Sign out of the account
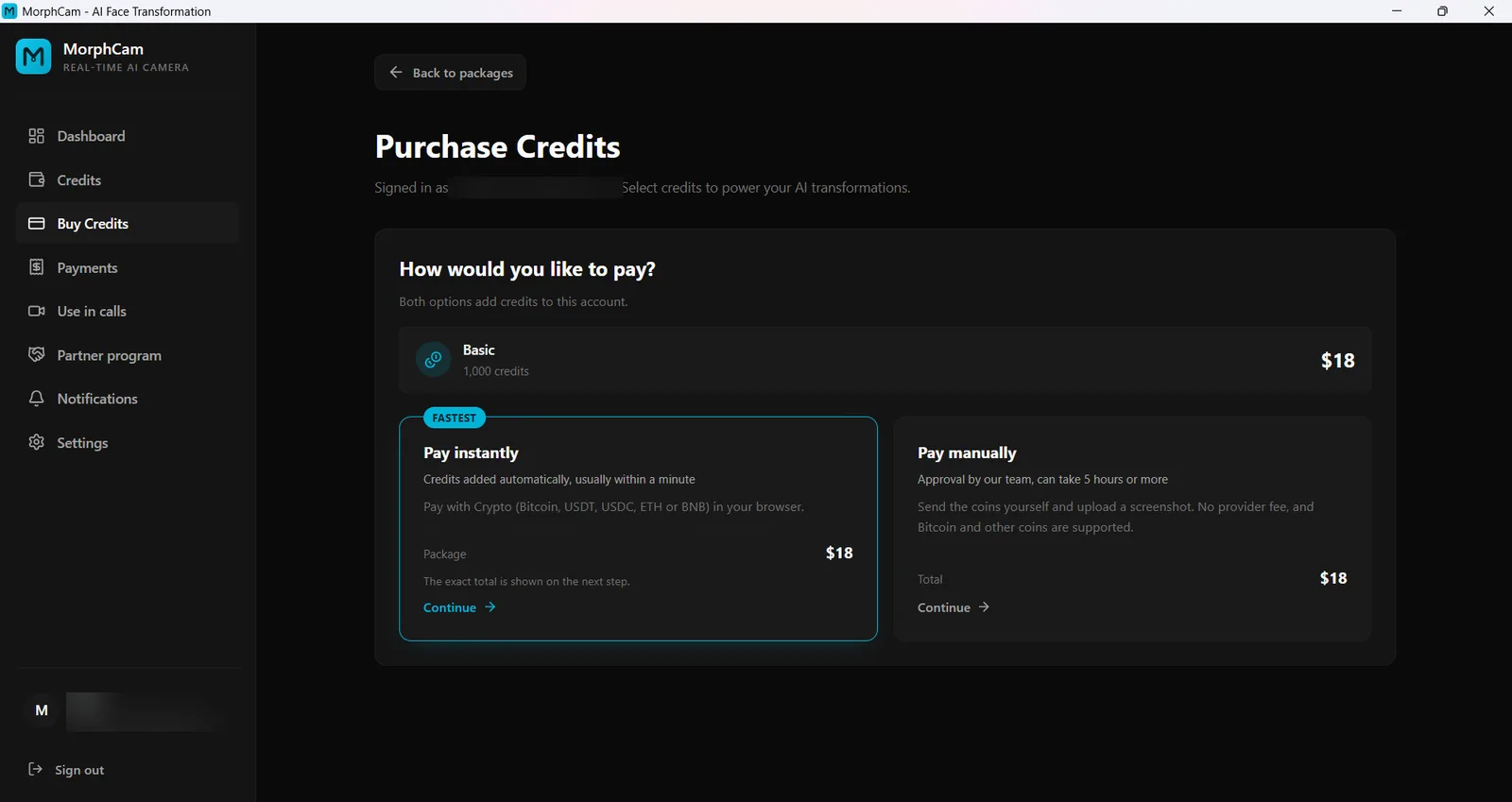 pos(67,770)
